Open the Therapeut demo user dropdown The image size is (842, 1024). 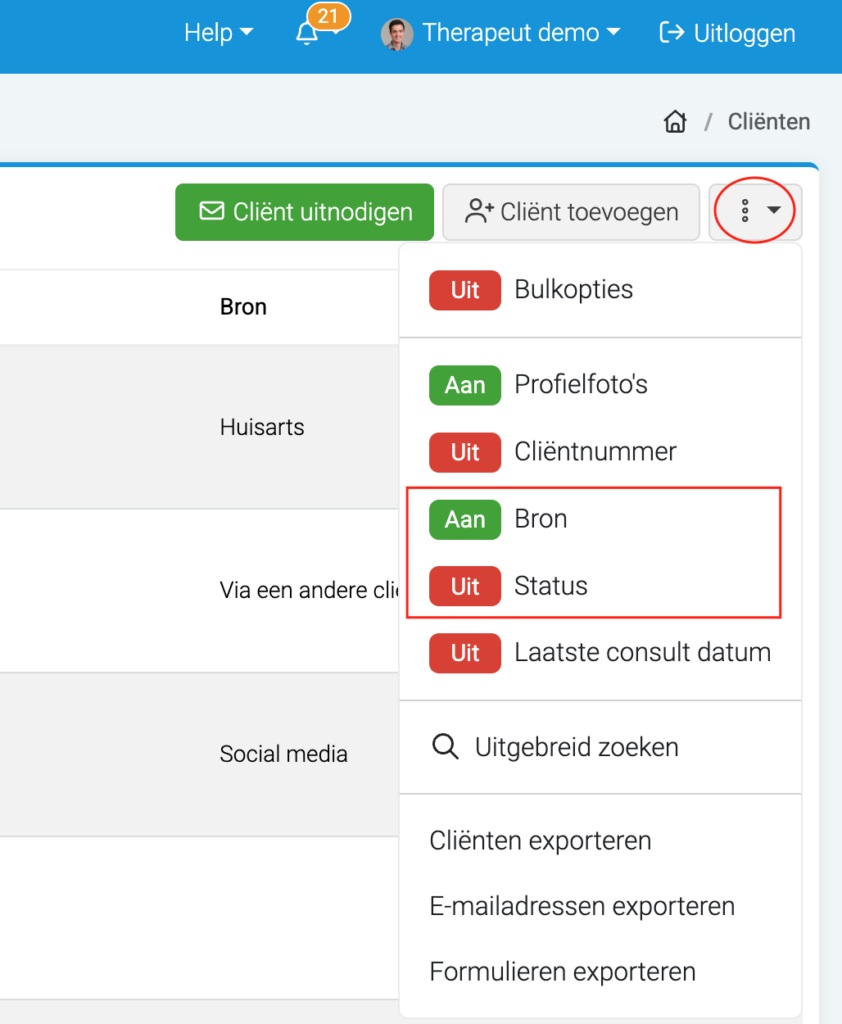pyautogui.click(x=521, y=33)
